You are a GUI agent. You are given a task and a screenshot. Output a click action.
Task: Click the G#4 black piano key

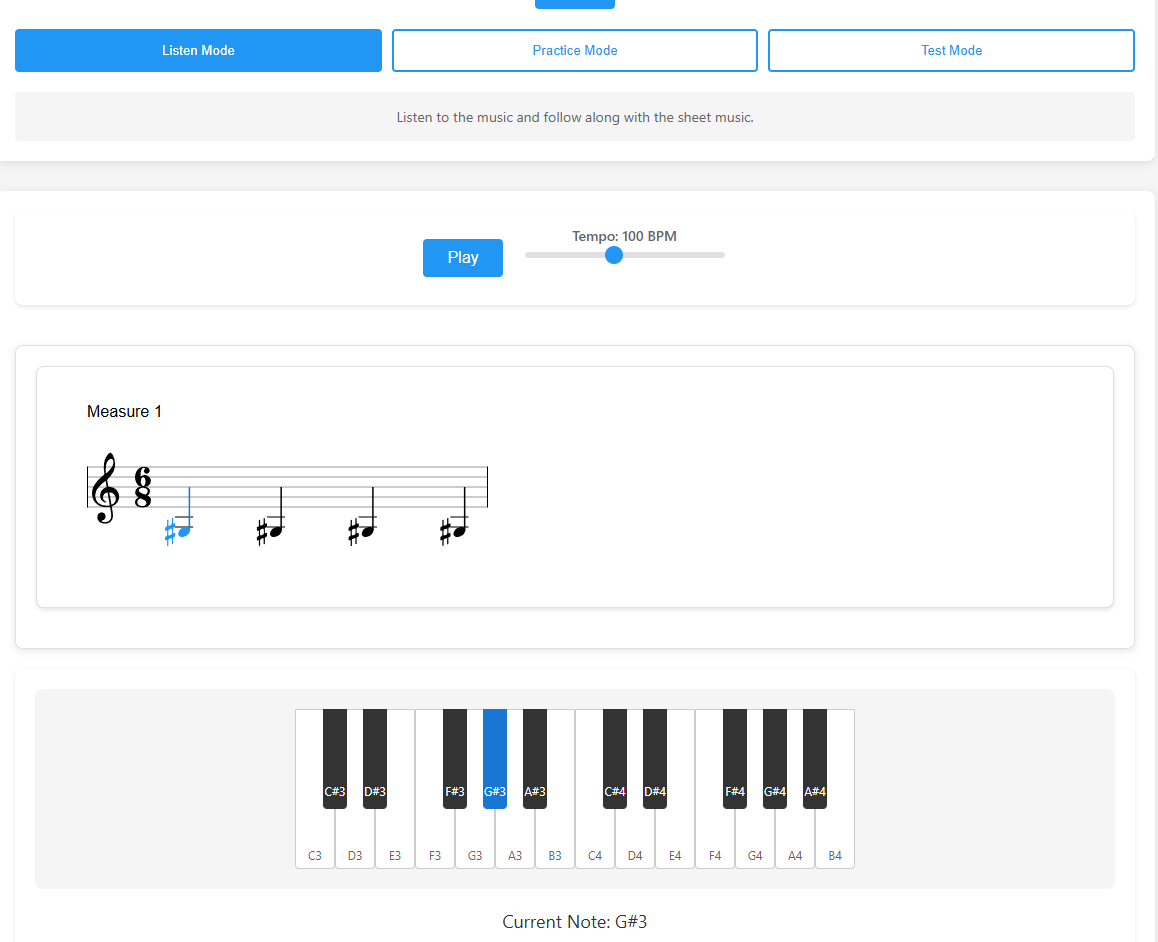[x=775, y=759]
